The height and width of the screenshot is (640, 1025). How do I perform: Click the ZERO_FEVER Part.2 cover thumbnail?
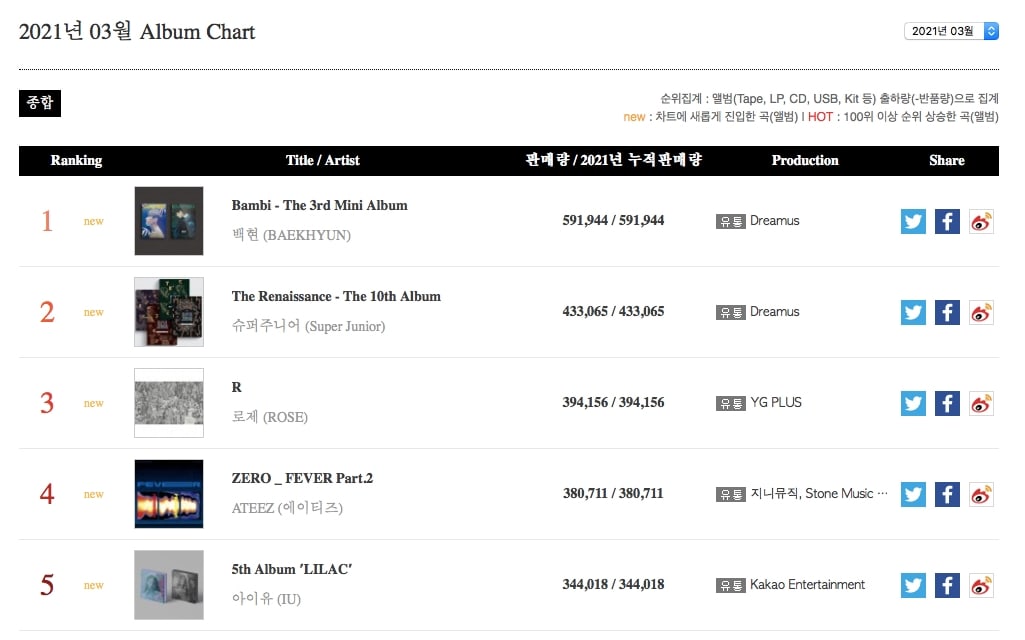point(169,494)
